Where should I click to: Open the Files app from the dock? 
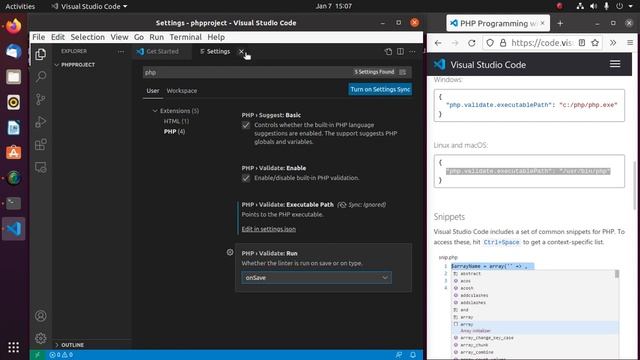[x=13, y=77]
